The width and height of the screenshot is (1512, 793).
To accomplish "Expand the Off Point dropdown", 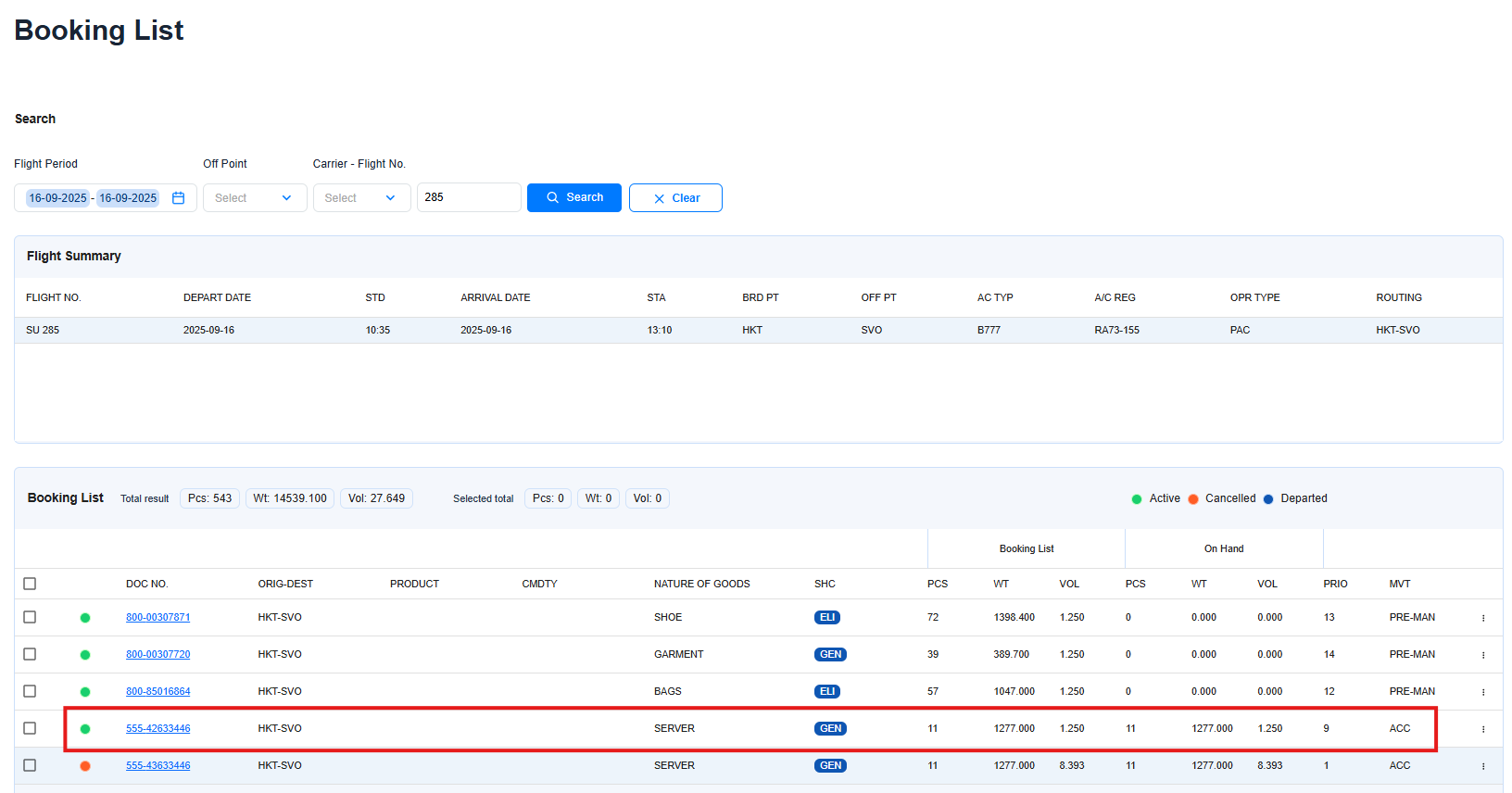I will (255, 198).
